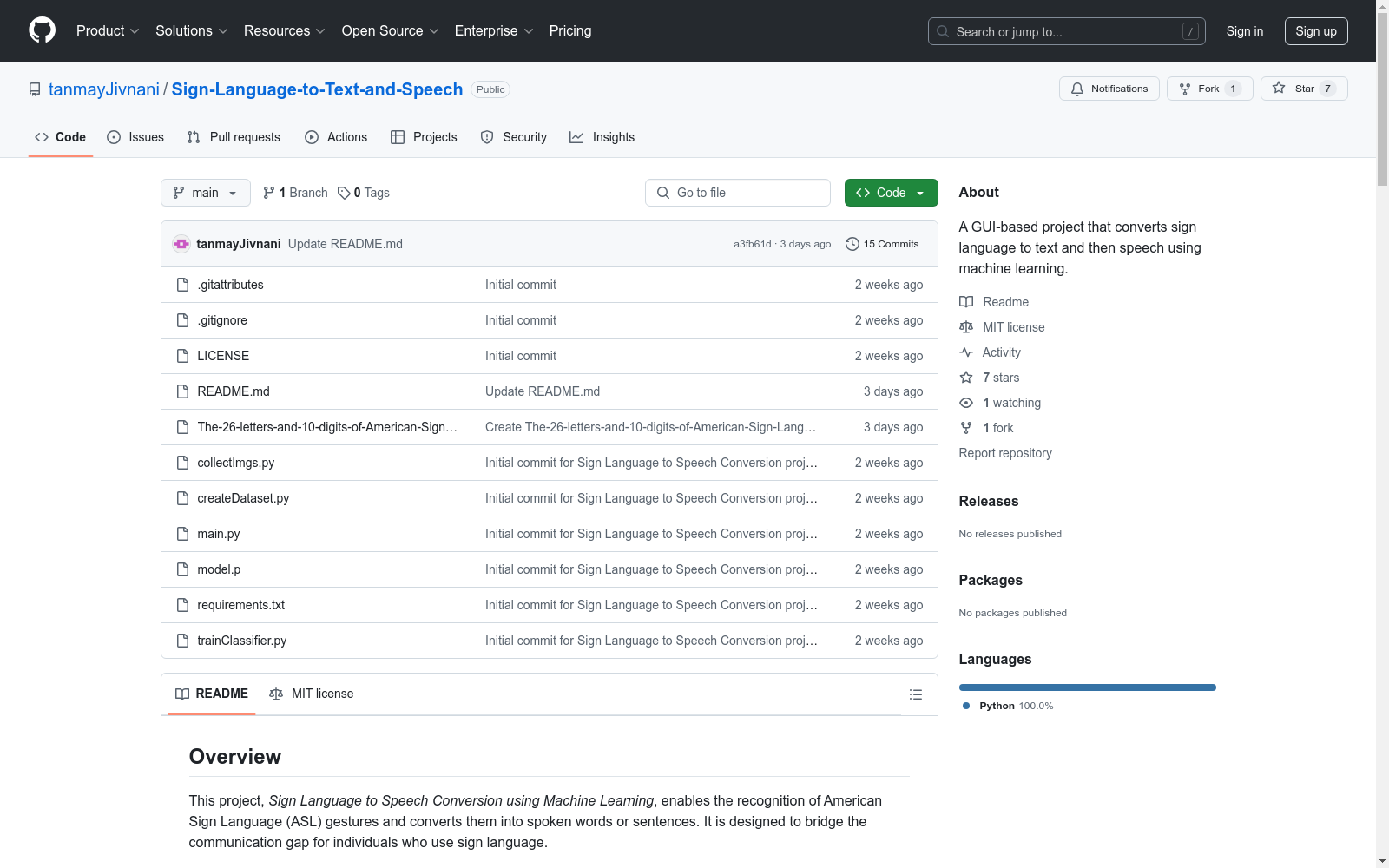Open tanmayJivnani owner profile link
This screenshot has height=868, width=1389.
[104, 89]
